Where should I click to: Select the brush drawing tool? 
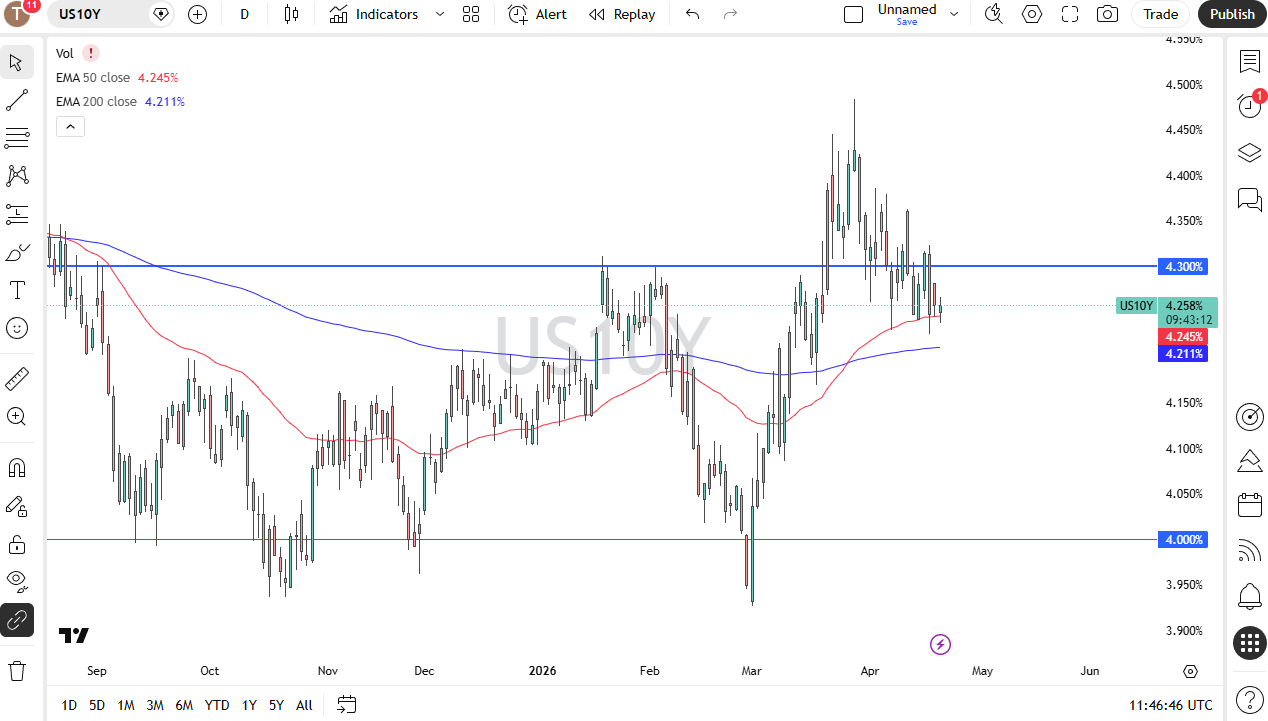click(x=17, y=252)
